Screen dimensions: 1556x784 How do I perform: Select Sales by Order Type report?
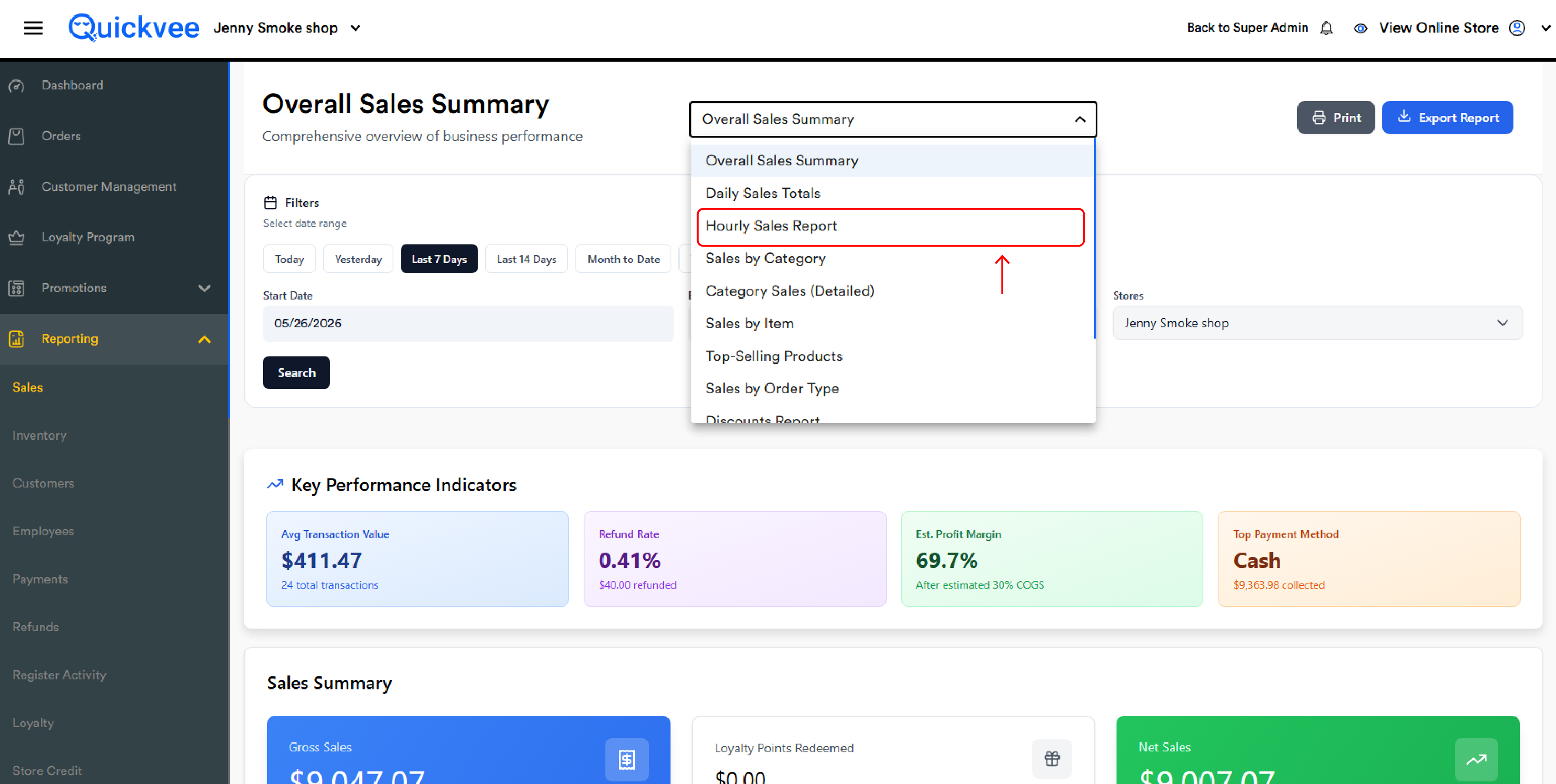[892, 389]
